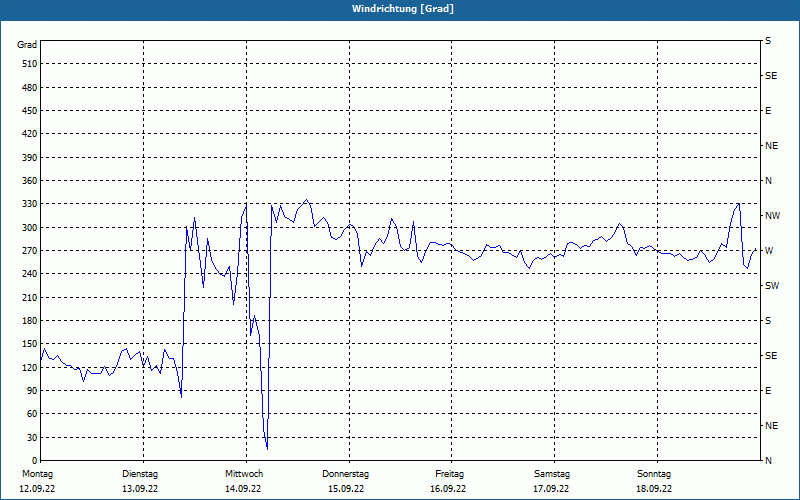Screen dimensions: 800x500
Task: Click the date 13.09.22
Action: click(x=140, y=489)
